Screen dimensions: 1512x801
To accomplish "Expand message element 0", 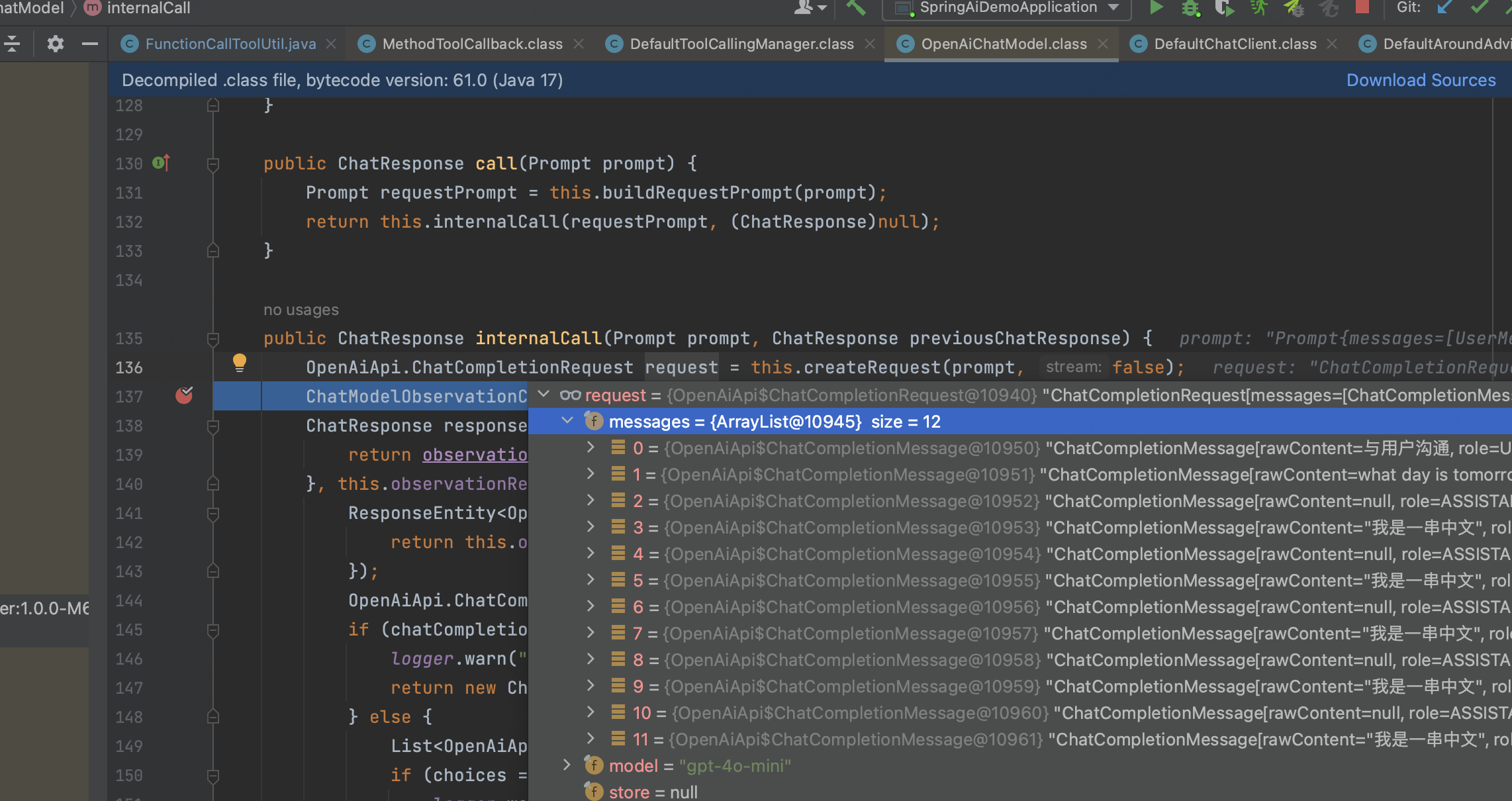I will (591, 448).
